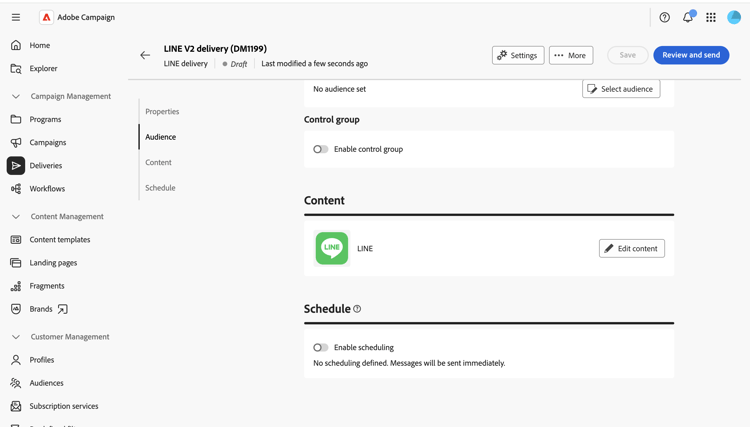
Task: Click the Subscription services icon
Action: [16, 406]
